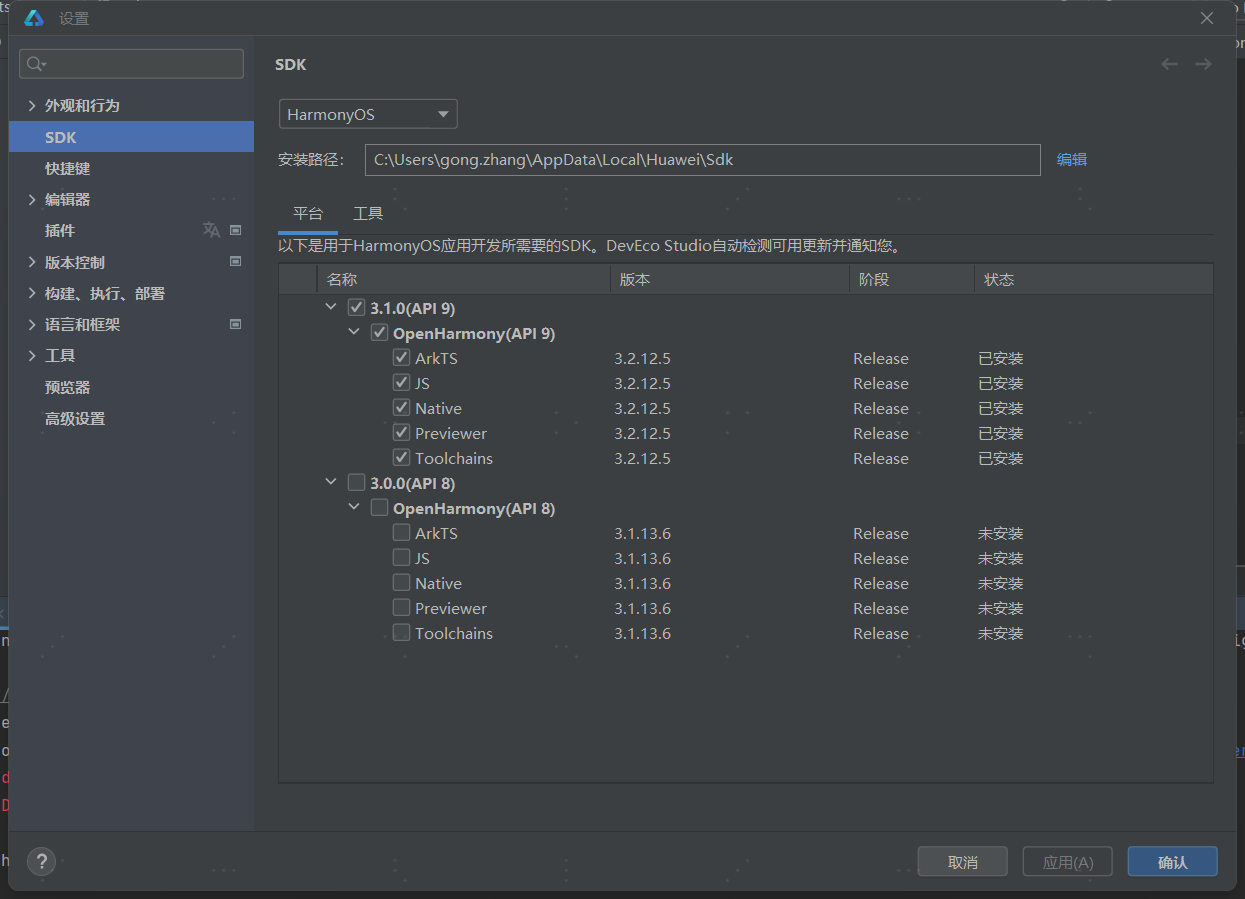The image size is (1245, 899).
Task: Click the magnifier icon in the settings search box
Action: point(36,64)
